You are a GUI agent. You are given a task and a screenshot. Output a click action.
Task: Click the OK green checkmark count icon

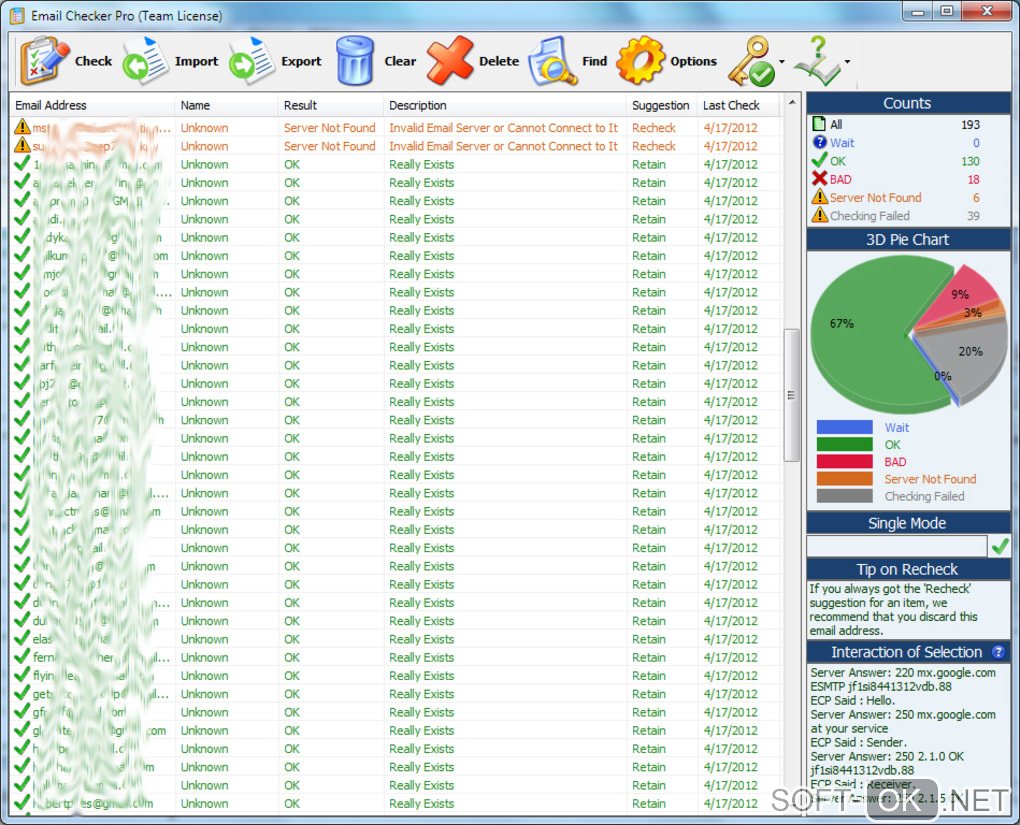pyautogui.click(x=820, y=160)
